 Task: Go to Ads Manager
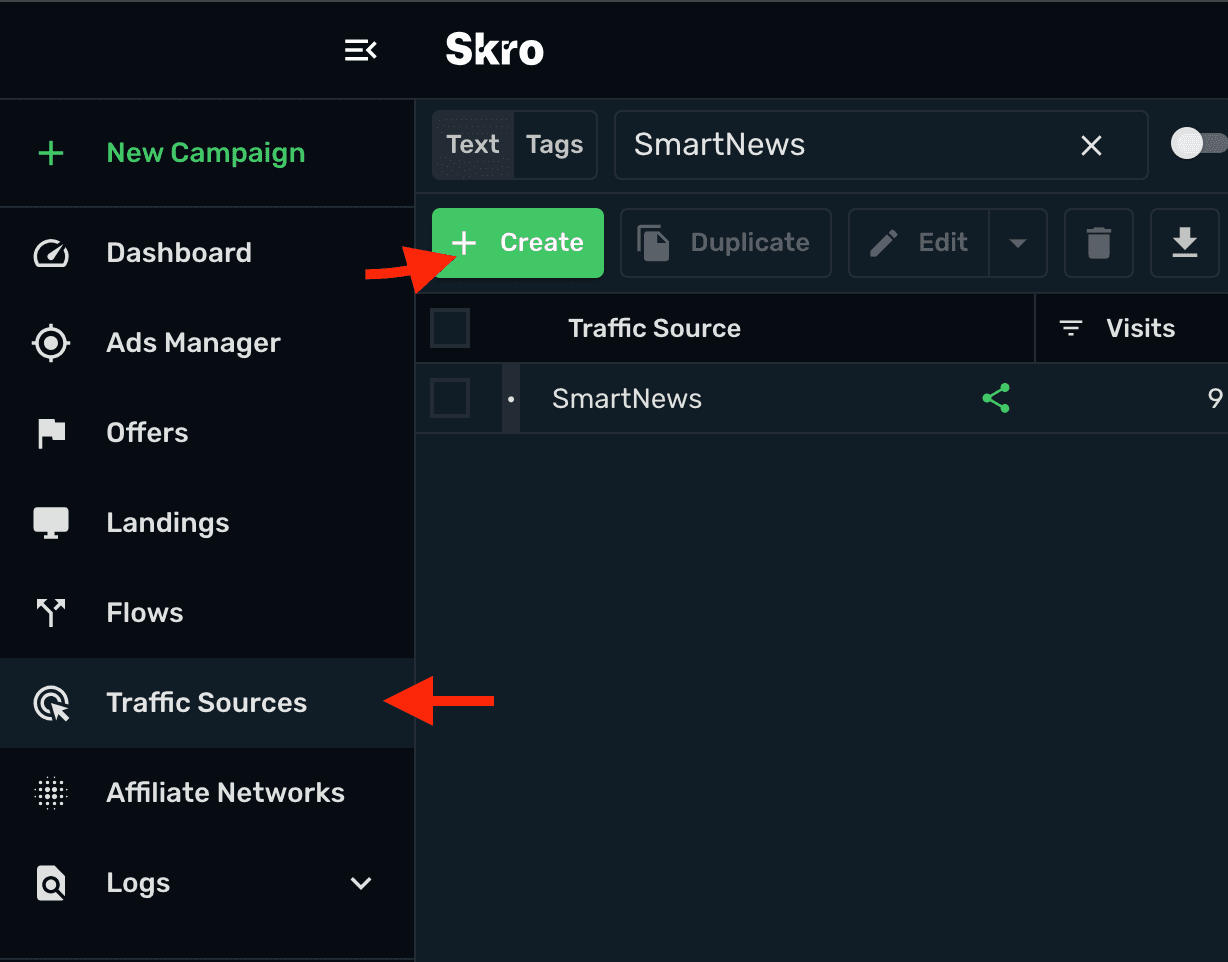(x=193, y=343)
